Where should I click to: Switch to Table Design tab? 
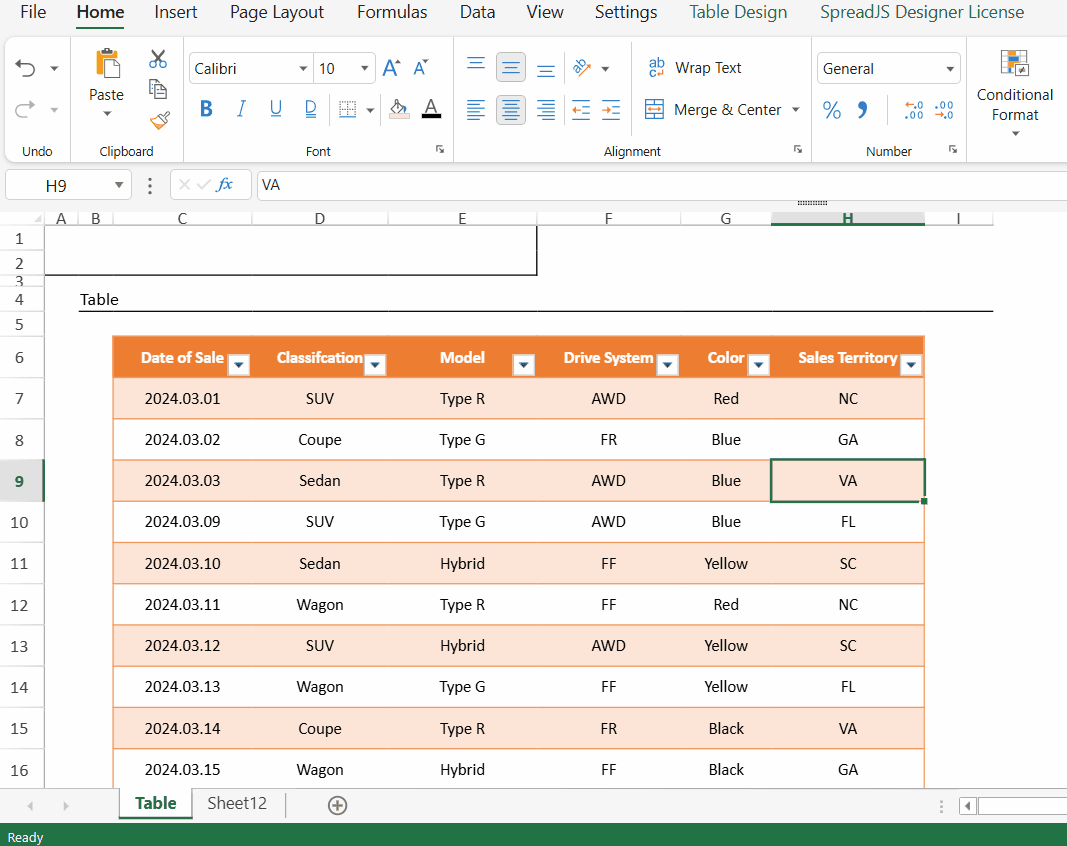tap(738, 12)
